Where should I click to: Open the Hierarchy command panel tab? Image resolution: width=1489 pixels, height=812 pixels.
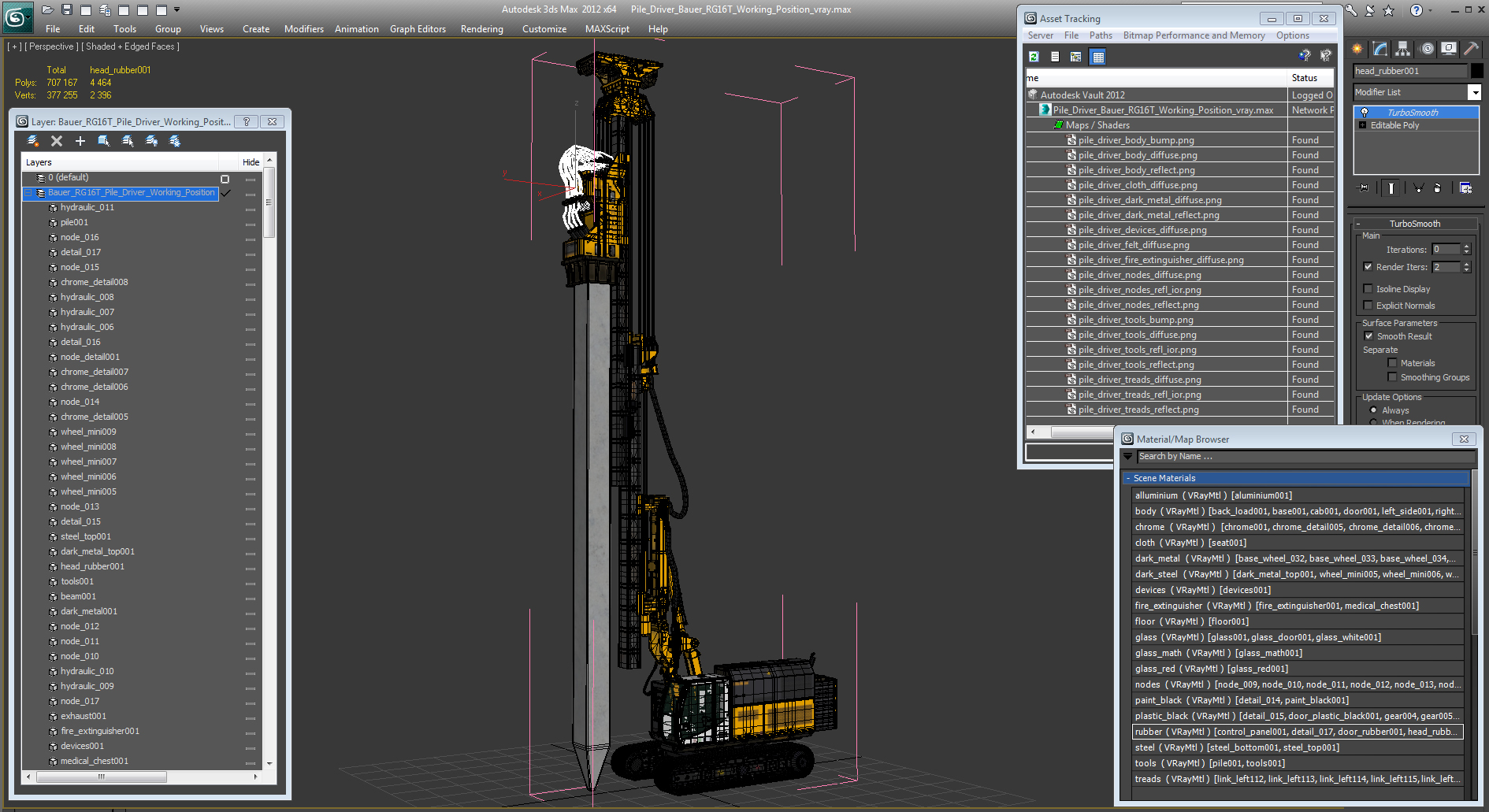tap(1402, 49)
